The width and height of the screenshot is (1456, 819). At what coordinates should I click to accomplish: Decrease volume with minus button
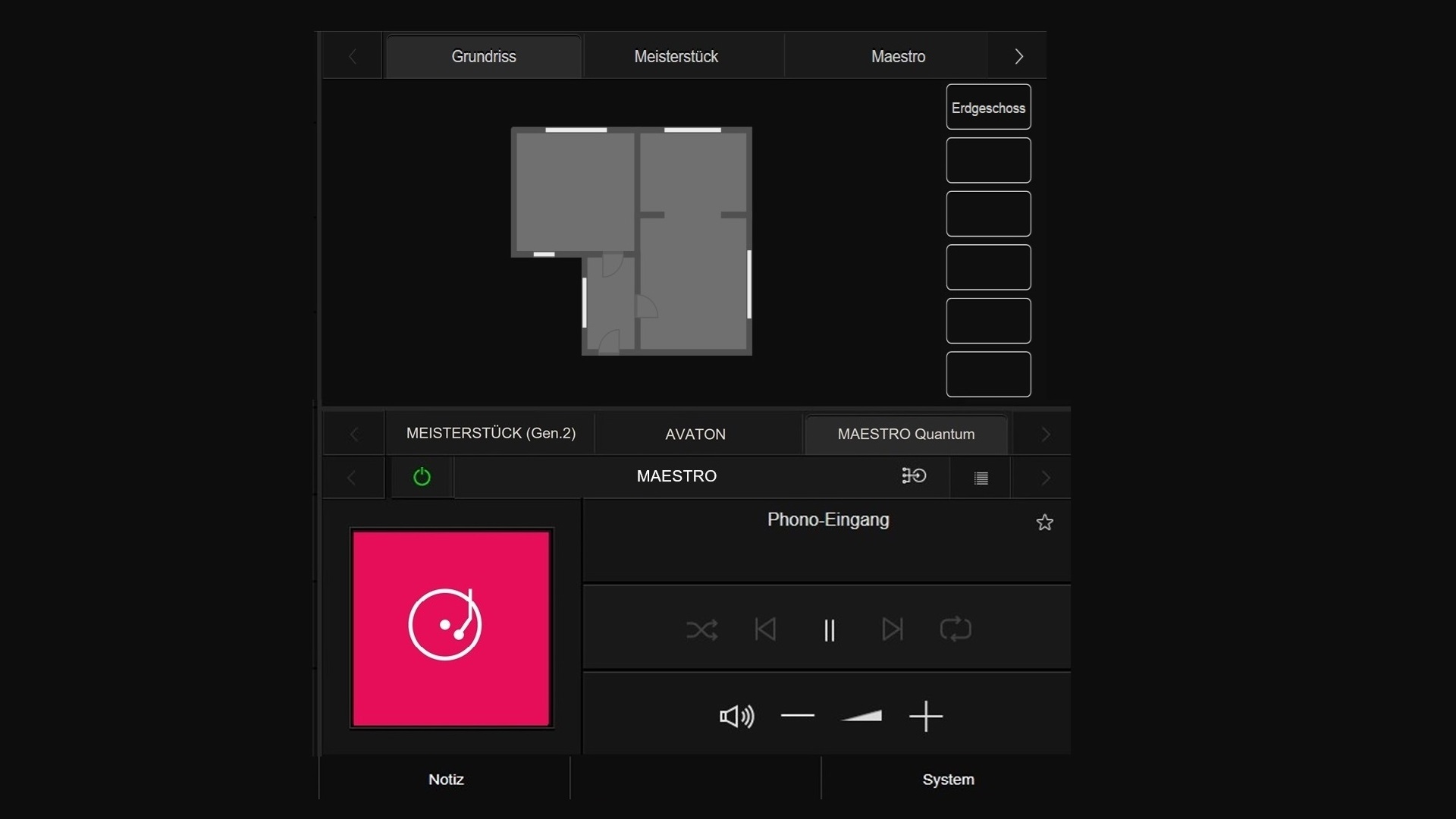(797, 716)
